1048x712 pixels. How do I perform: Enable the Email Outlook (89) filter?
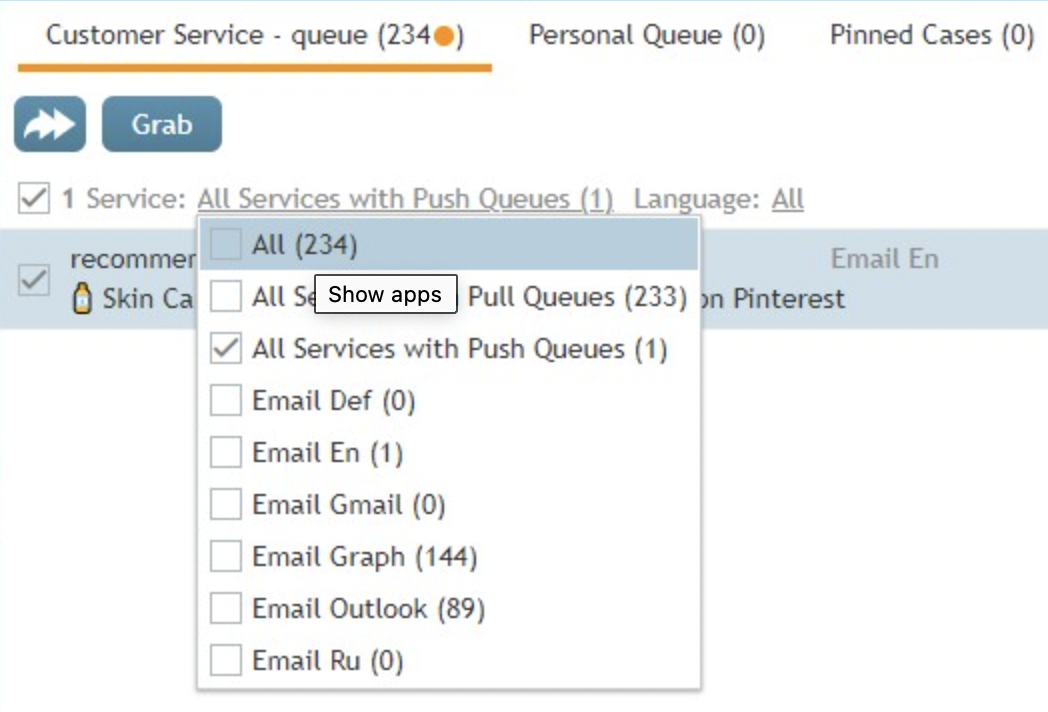point(226,609)
